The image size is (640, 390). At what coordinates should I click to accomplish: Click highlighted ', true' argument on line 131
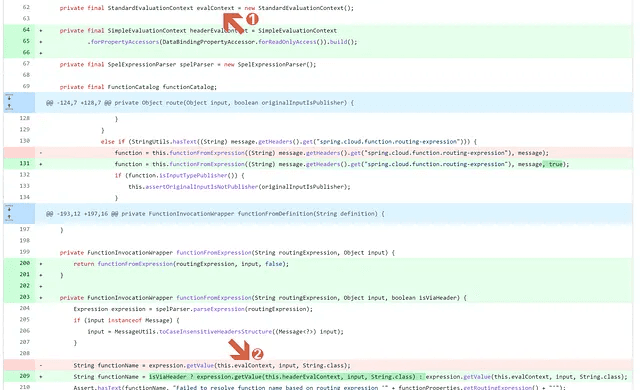coord(553,164)
